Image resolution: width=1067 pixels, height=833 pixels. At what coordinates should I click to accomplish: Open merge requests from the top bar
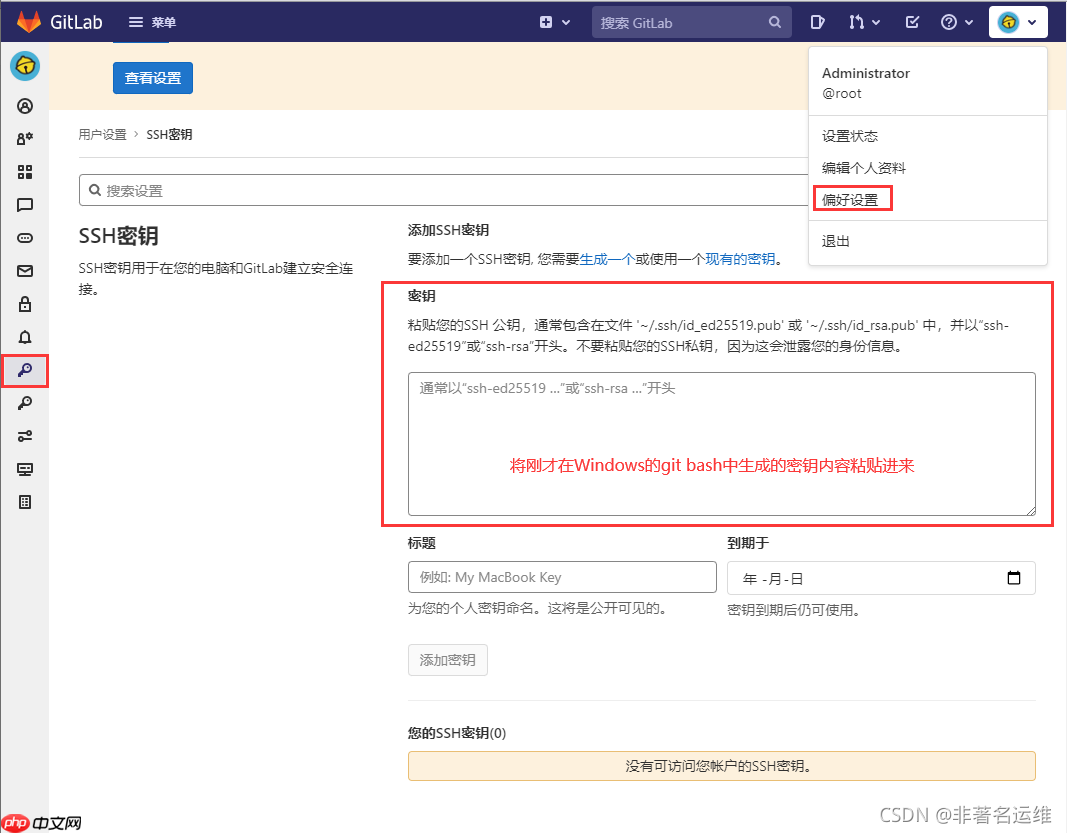click(x=858, y=21)
